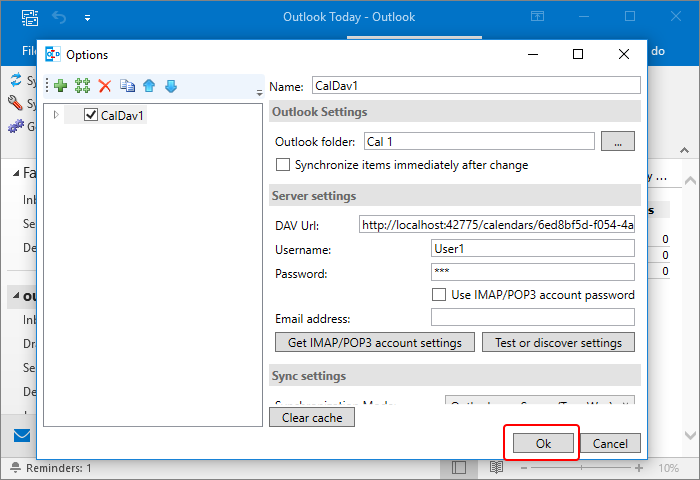Uncheck the CalDav1 profile checkbox
700x480 pixels.
pos(91,115)
